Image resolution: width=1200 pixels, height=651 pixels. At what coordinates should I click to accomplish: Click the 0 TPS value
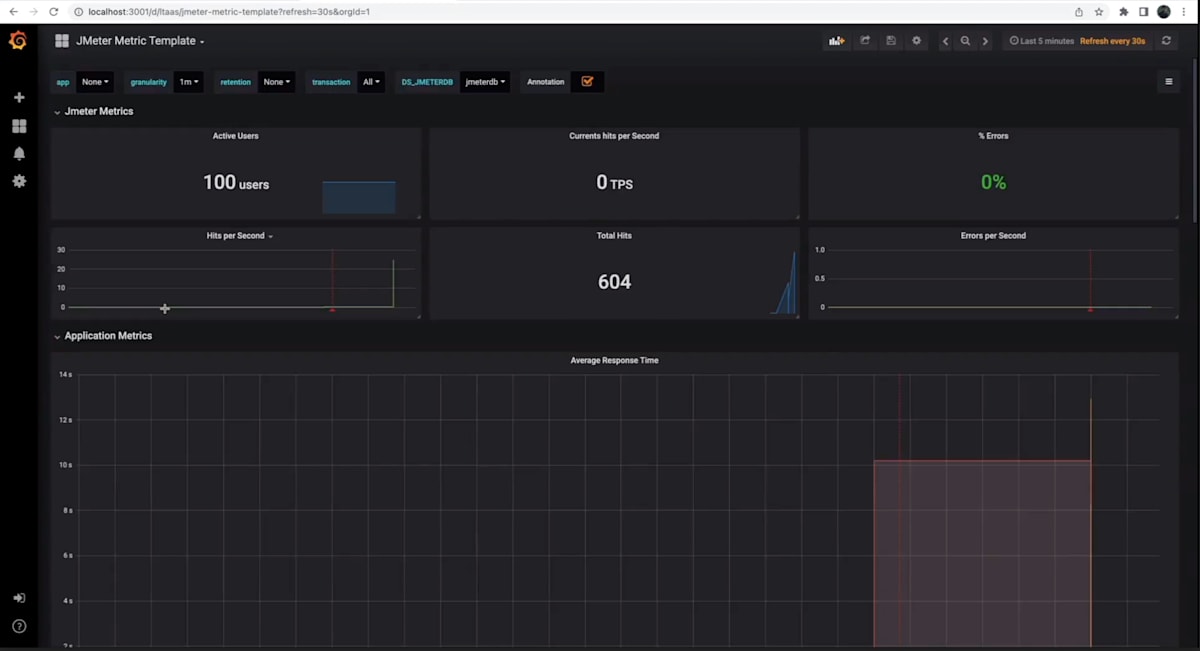(x=614, y=182)
